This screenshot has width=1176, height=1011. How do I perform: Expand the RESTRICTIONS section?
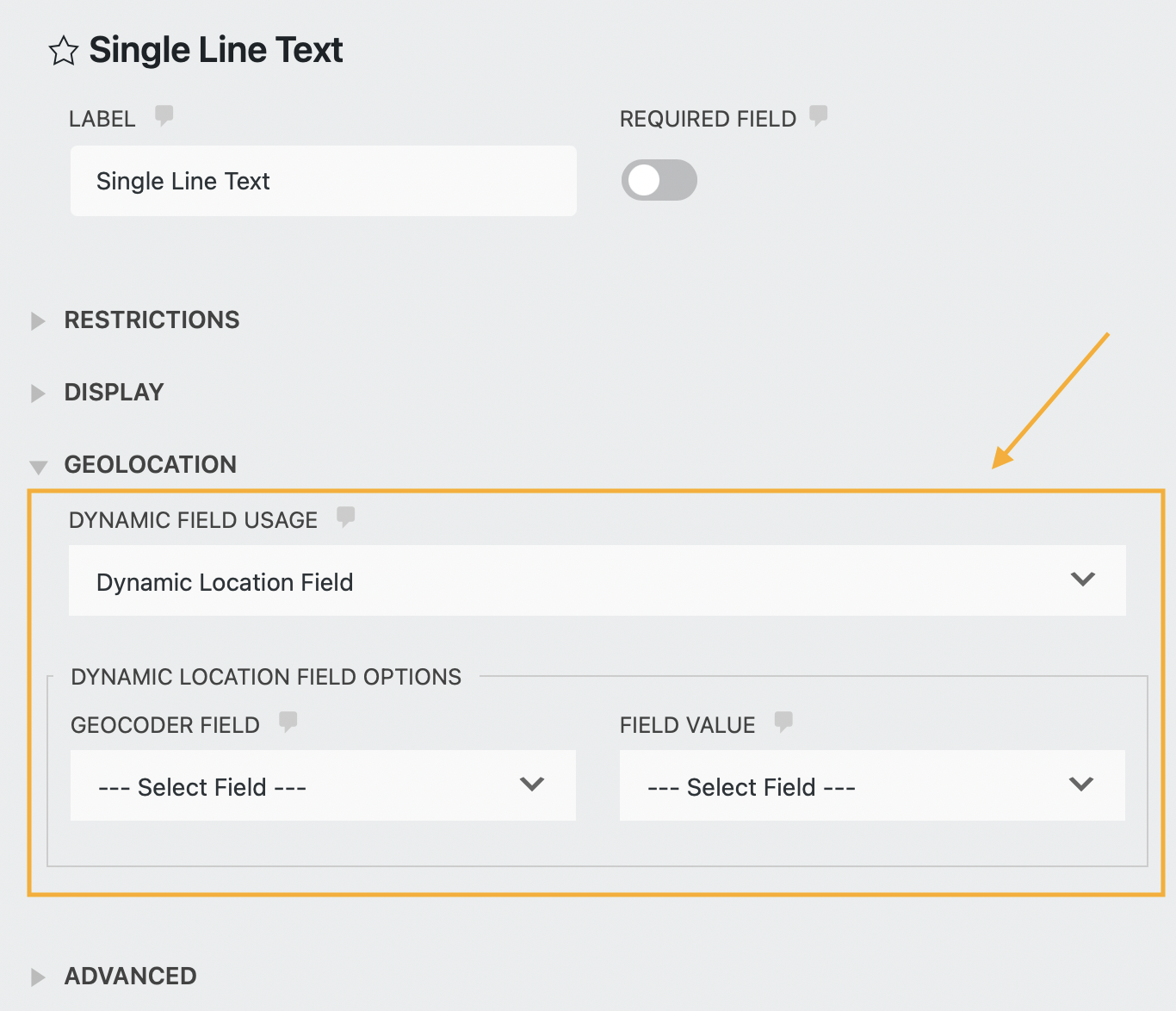pos(152,319)
